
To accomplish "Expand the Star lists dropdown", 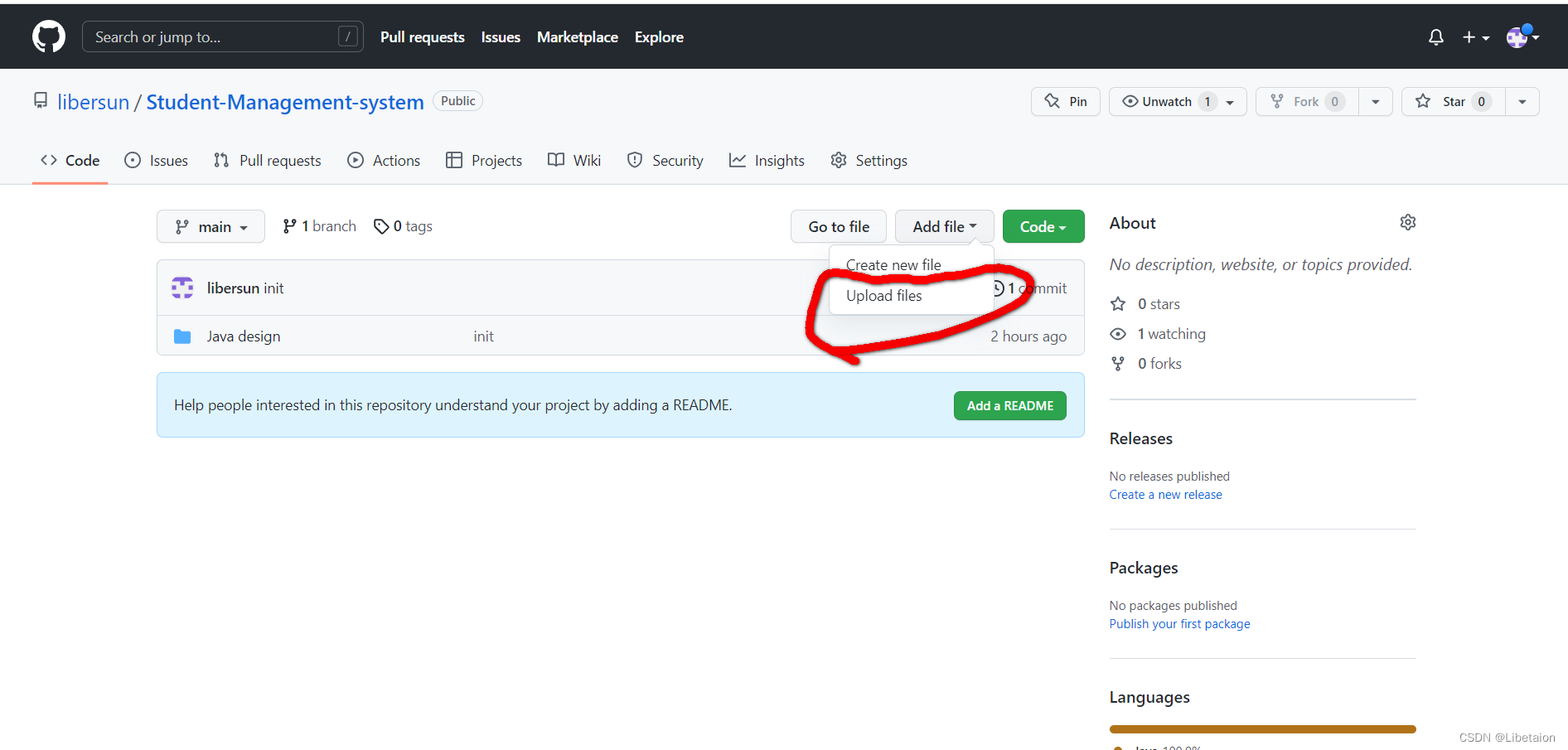I will [x=1522, y=102].
